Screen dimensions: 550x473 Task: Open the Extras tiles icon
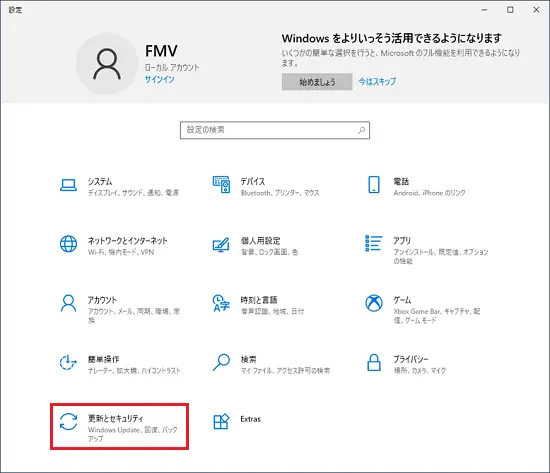pyautogui.click(x=221, y=421)
